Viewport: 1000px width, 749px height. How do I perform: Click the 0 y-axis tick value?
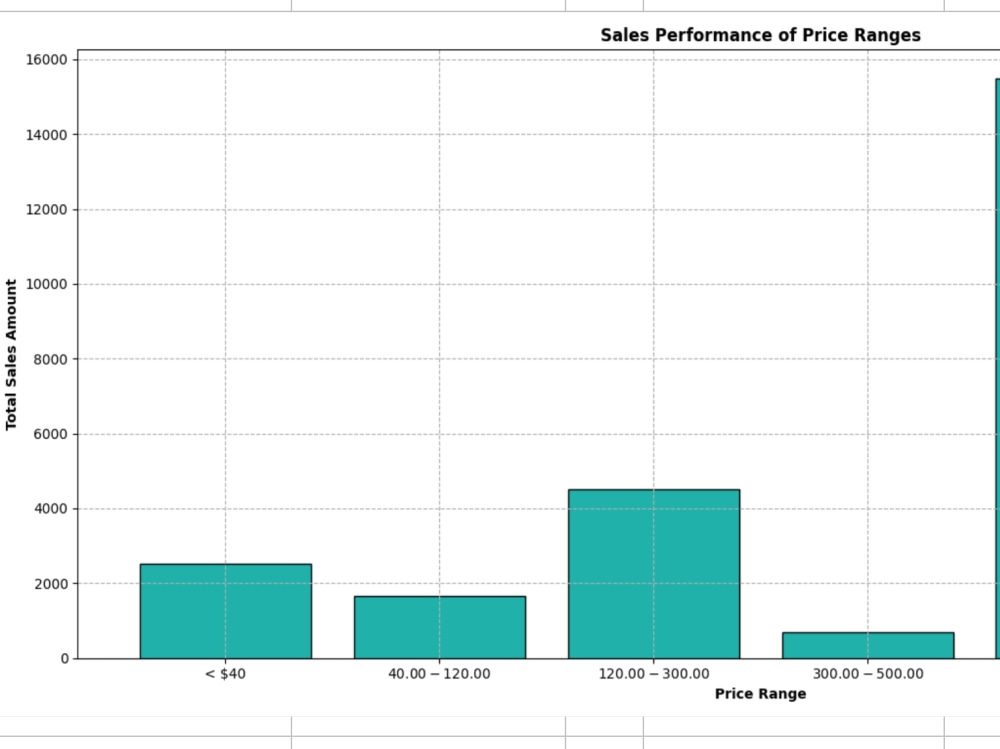(x=64, y=659)
